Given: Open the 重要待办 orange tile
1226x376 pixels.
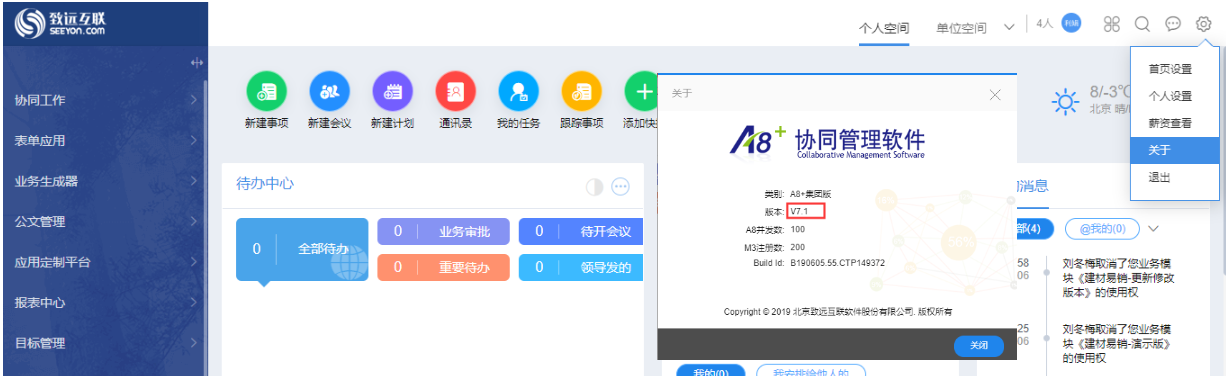Looking at the screenshot, I should pos(443,267).
